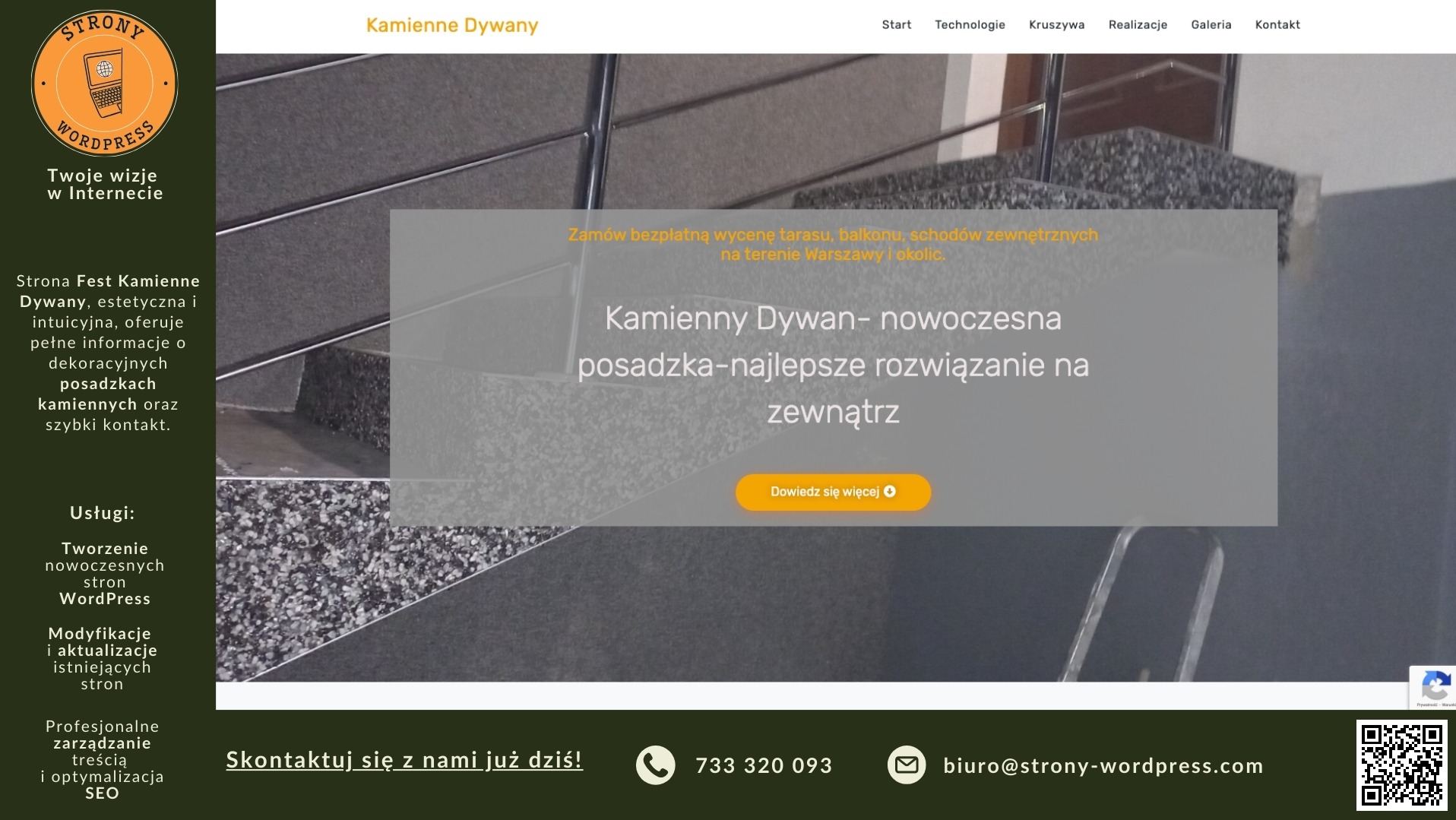Click the Strony WordPress laptop logo

pyautogui.click(x=104, y=84)
